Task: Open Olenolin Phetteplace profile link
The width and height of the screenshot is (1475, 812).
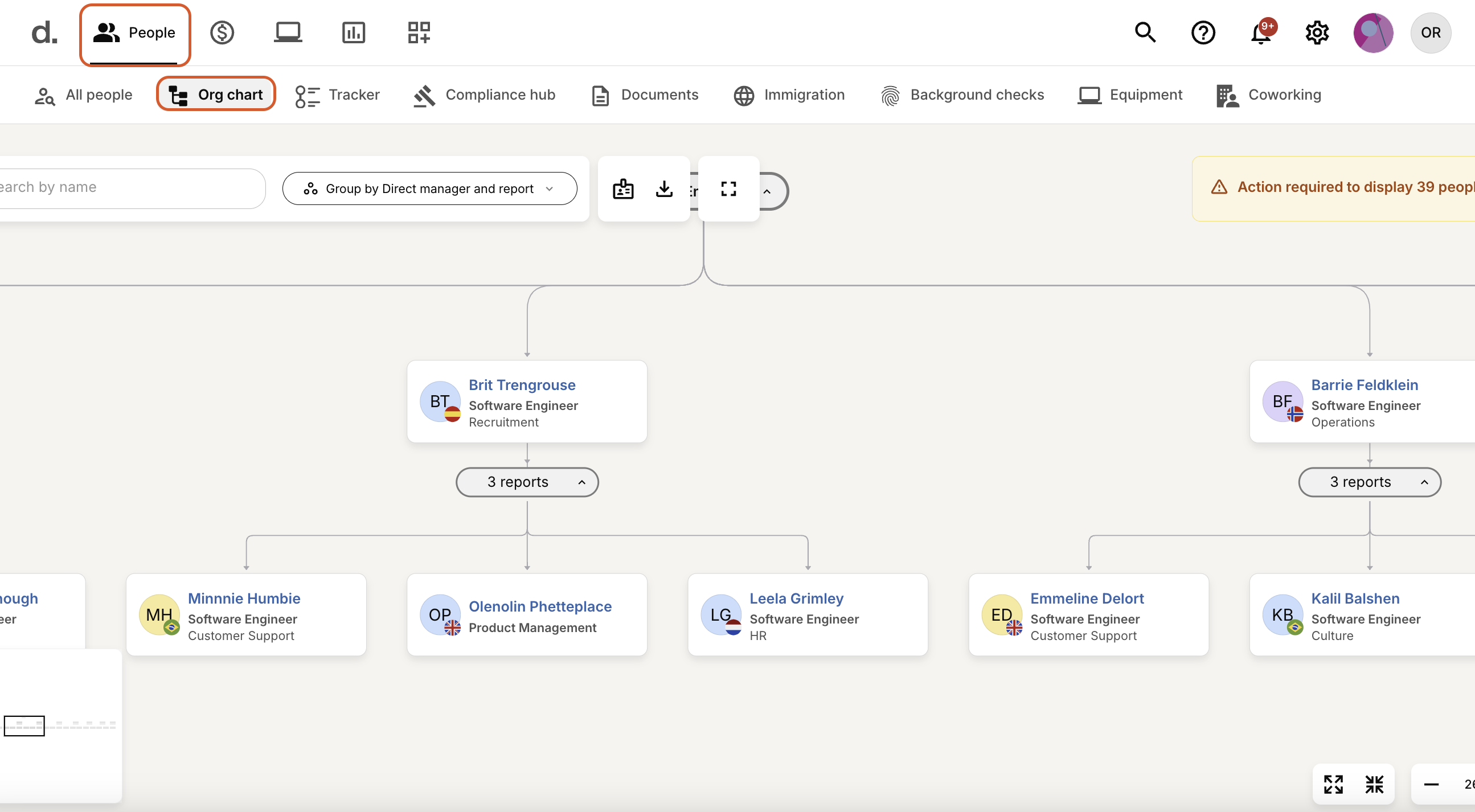Action: [x=540, y=606]
